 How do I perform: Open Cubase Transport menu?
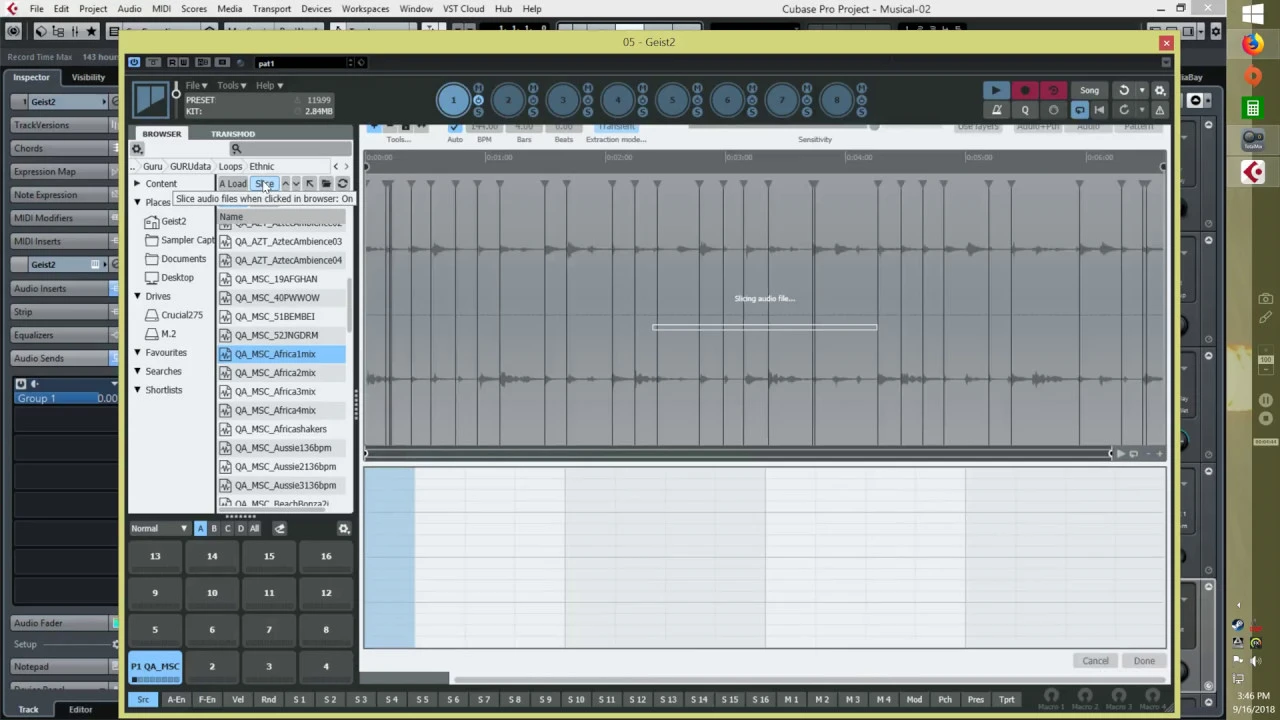[x=271, y=9]
